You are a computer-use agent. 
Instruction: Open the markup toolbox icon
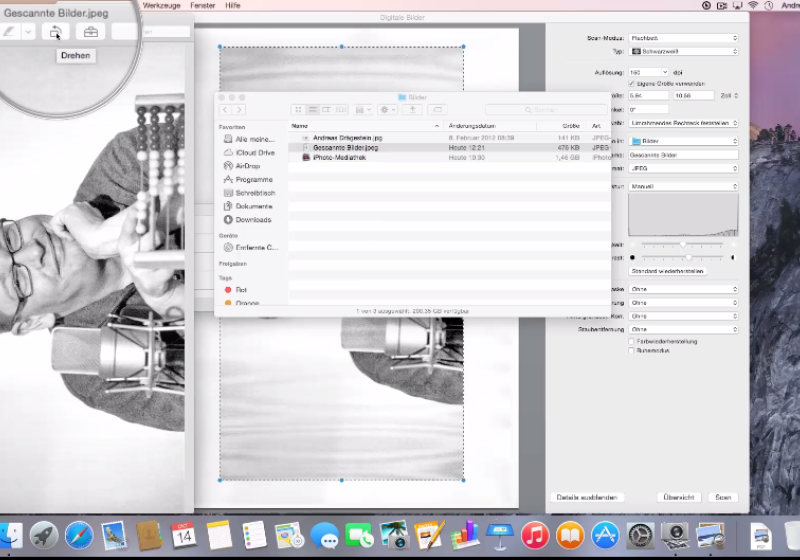tap(91, 32)
